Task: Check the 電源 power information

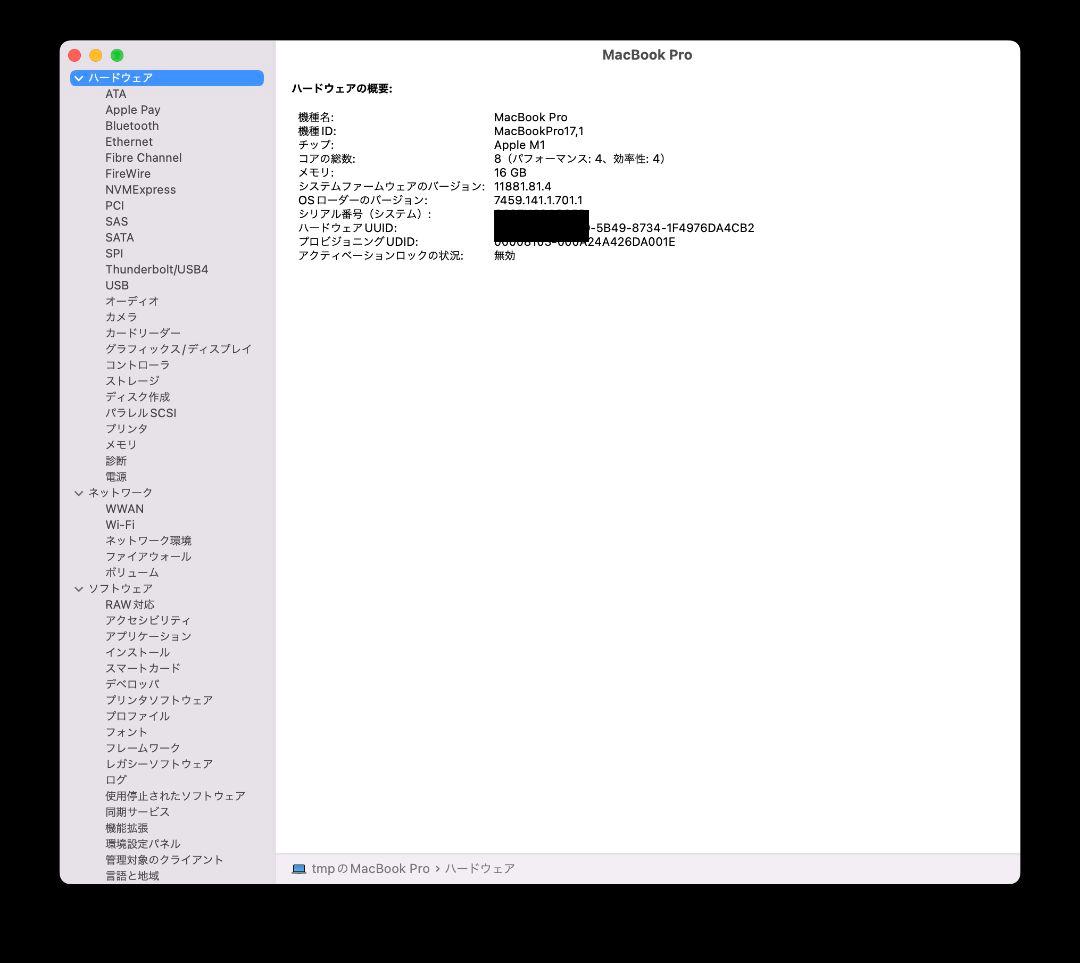Action: [x=115, y=476]
